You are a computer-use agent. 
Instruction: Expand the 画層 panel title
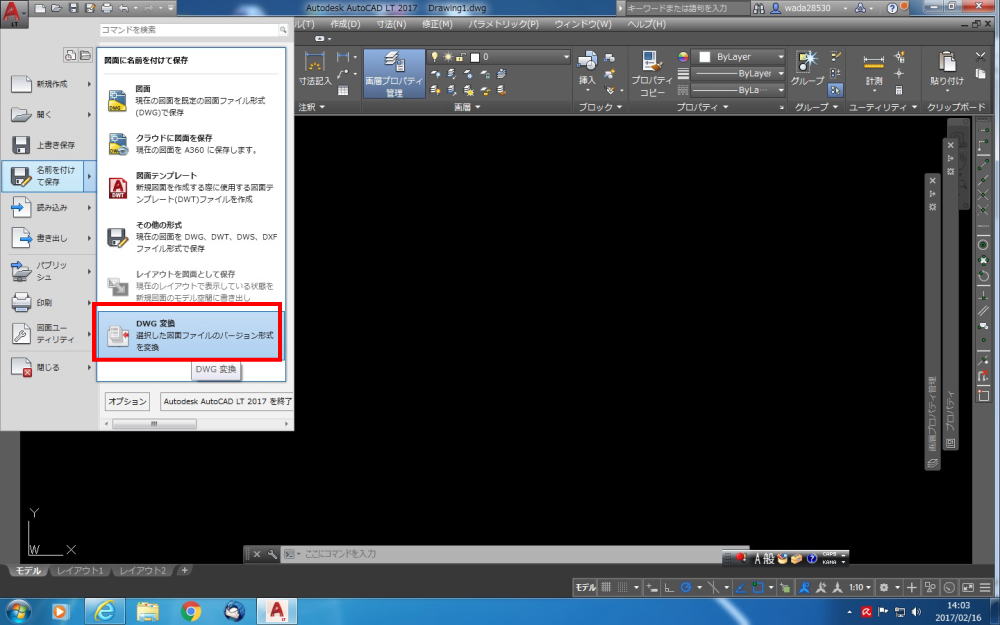(467, 107)
